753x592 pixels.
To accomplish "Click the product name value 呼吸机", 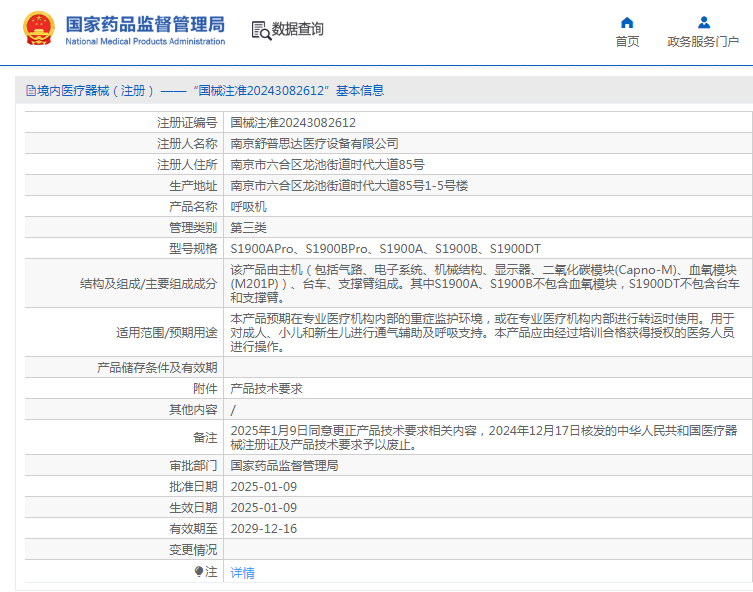I will (249, 207).
